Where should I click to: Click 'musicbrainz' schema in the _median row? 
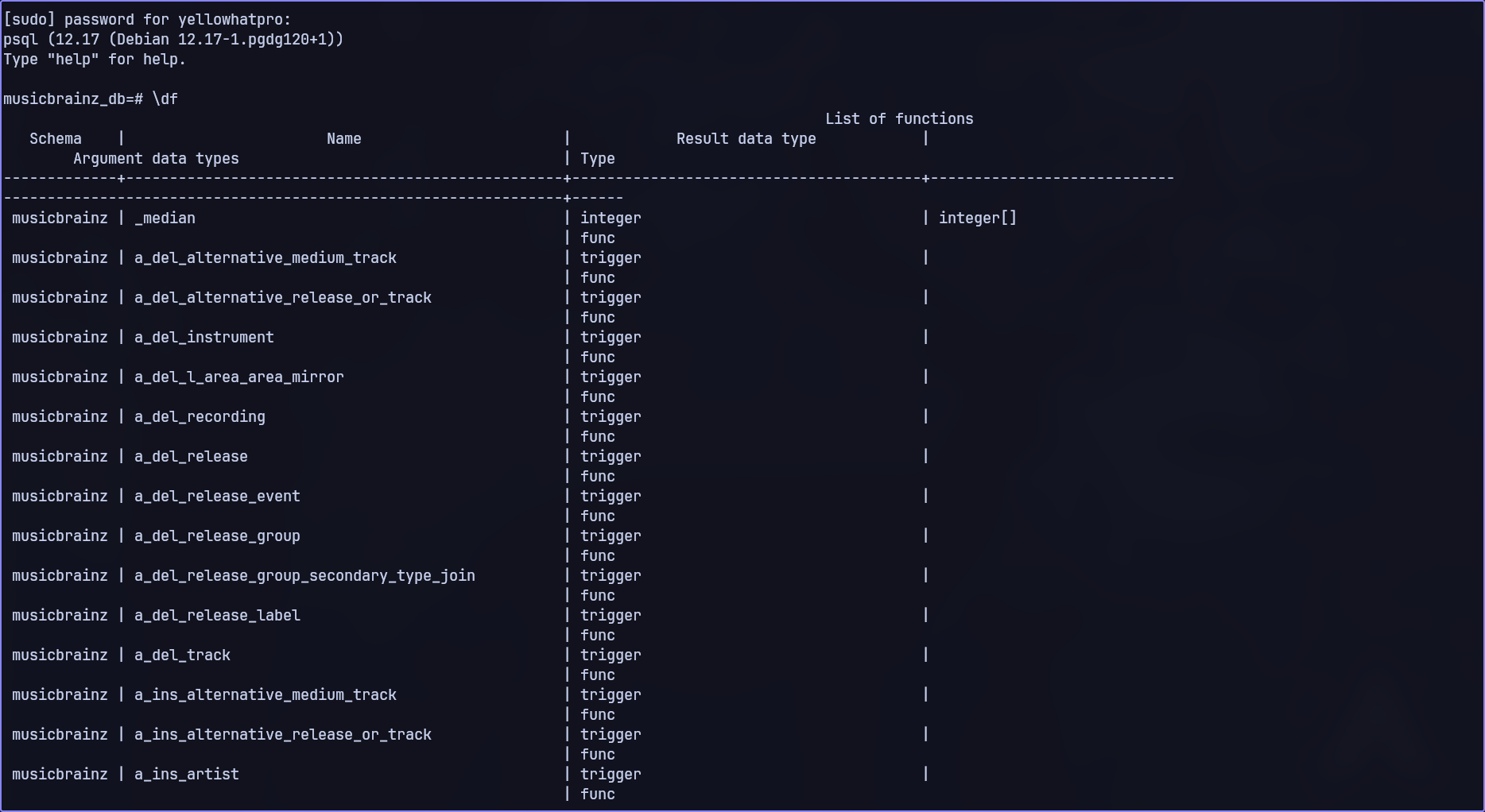60,218
